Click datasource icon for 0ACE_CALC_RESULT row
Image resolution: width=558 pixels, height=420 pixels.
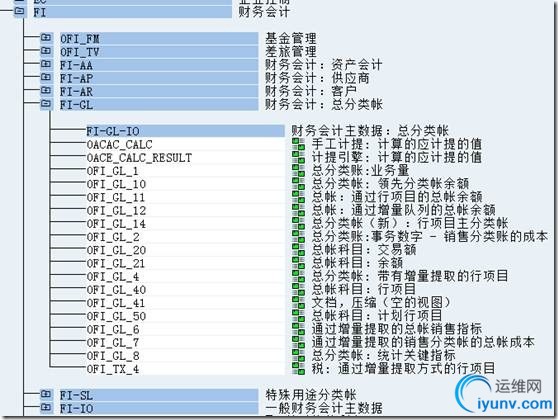click(298, 157)
